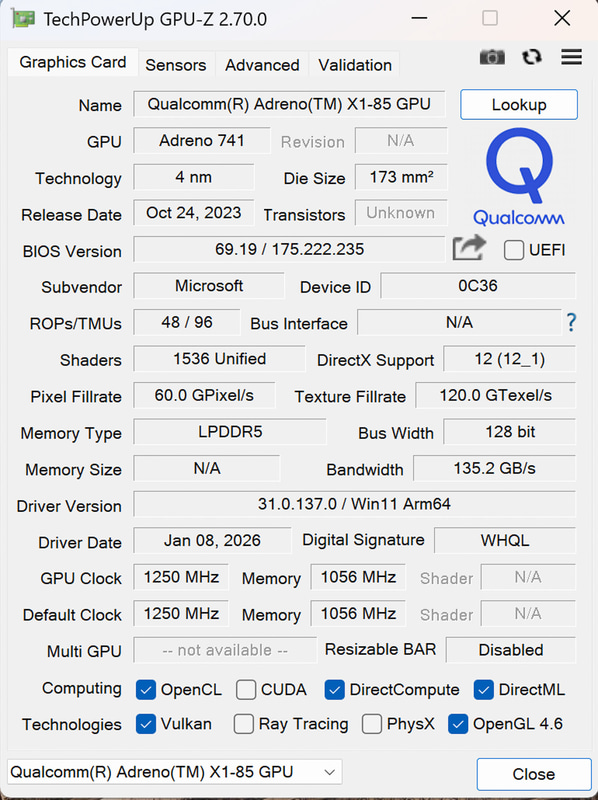This screenshot has height=800, width=598.
Task: Click the Device ID value 0C36
Action: pos(478,286)
